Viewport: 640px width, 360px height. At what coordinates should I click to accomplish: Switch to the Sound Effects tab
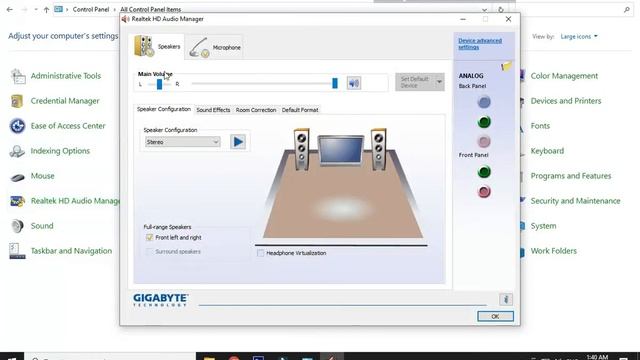pos(213,110)
